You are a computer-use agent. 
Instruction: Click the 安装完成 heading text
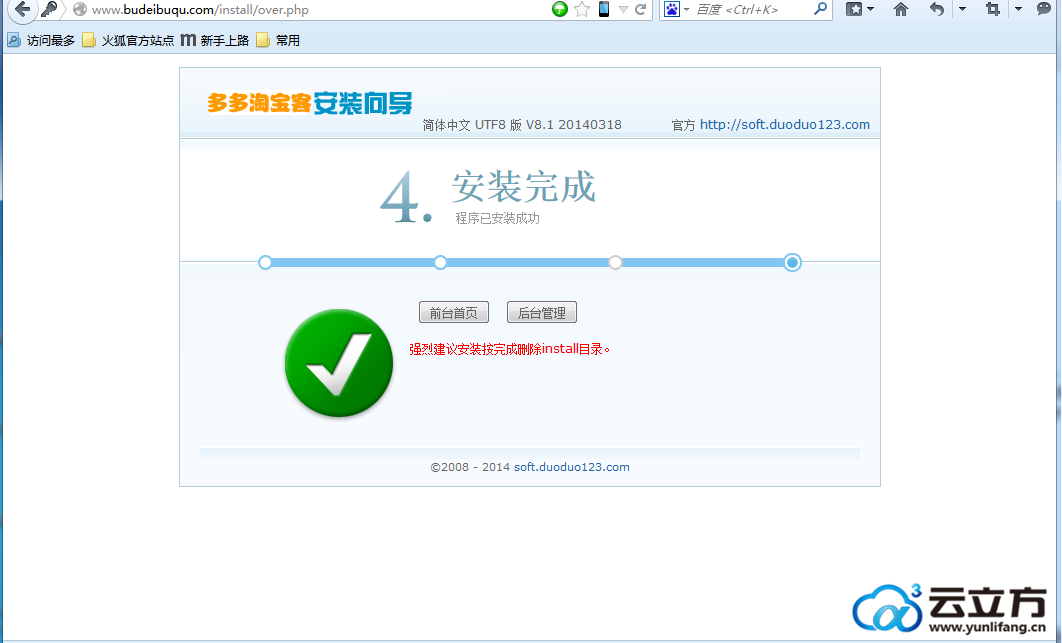pos(524,187)
